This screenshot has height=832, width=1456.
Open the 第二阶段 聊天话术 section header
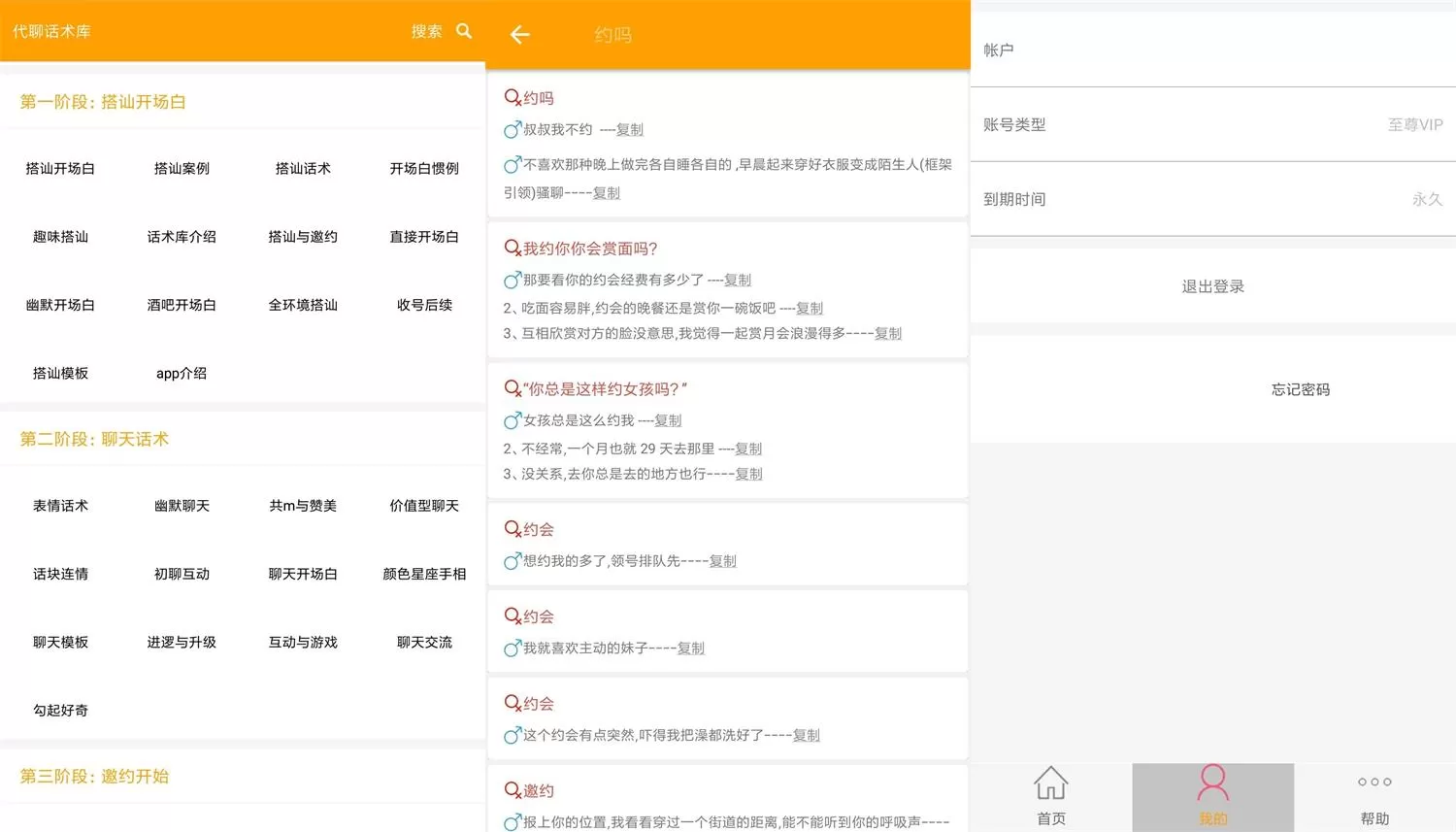[93, 438]
